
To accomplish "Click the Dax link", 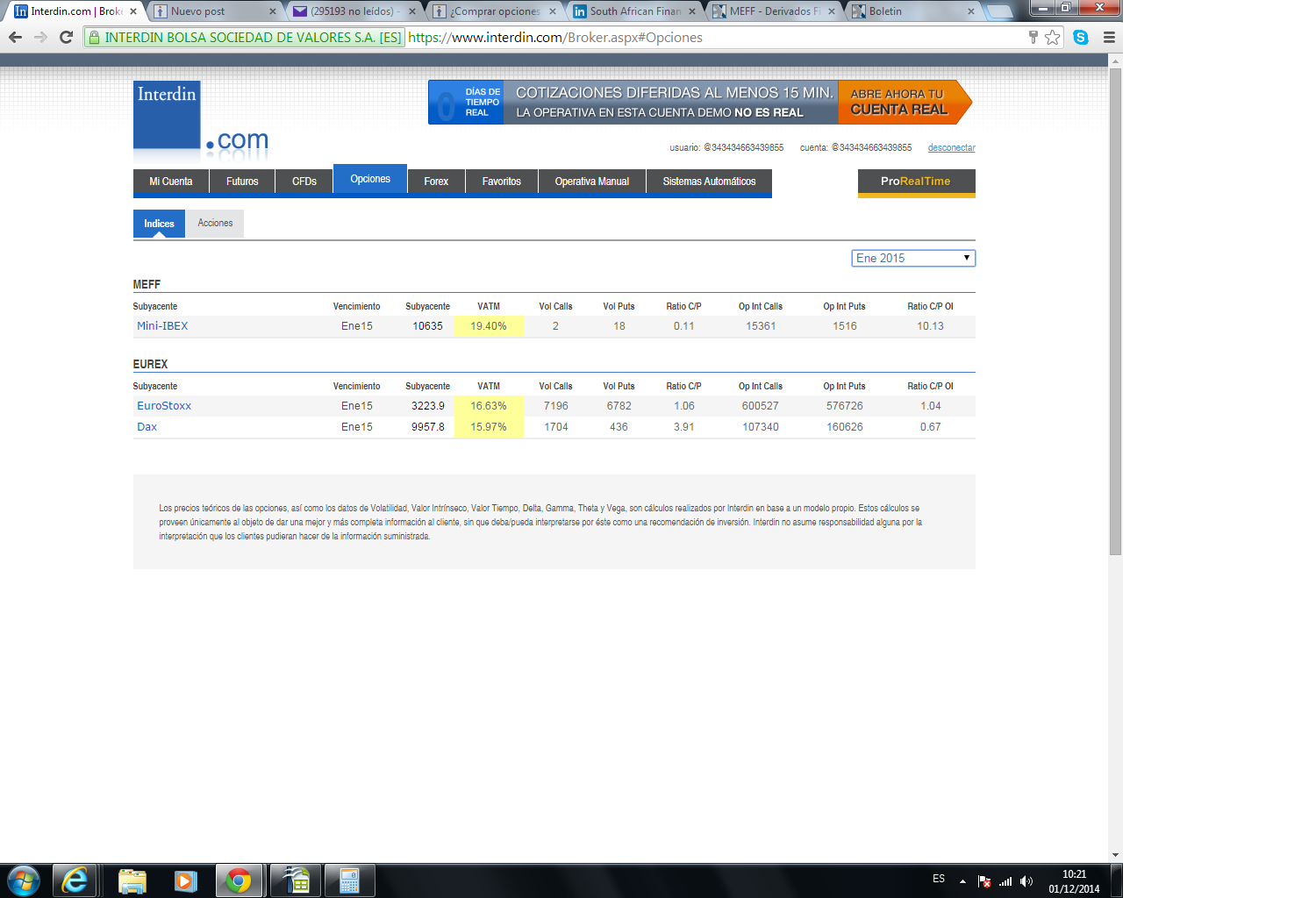I will click(x=147, y=427).
